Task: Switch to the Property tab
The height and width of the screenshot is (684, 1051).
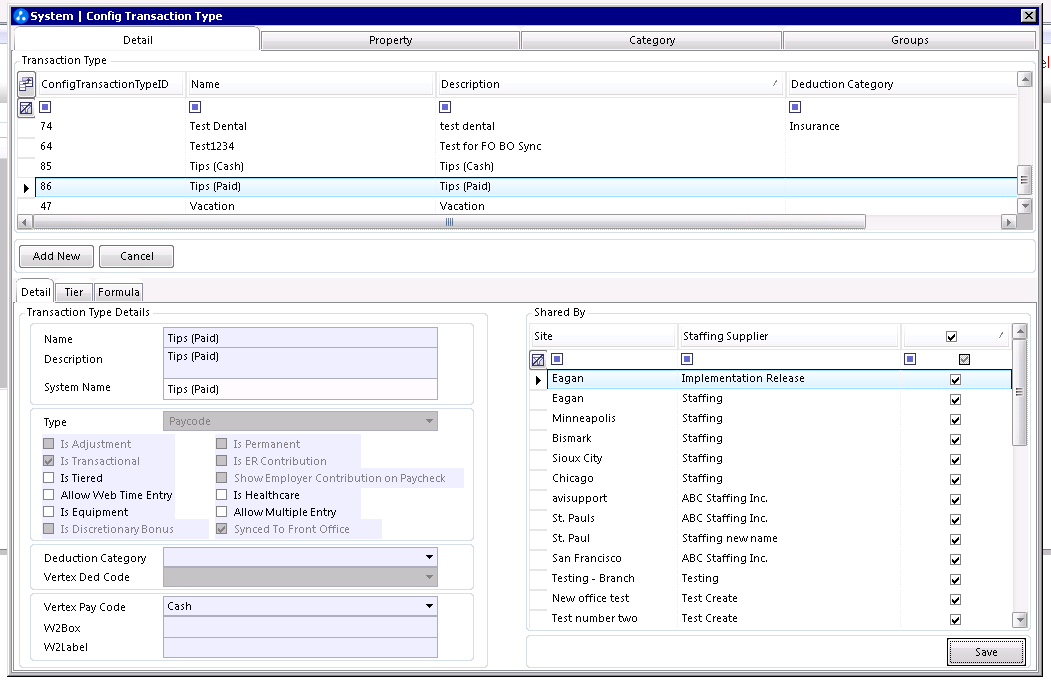Action: coord(390,40)
